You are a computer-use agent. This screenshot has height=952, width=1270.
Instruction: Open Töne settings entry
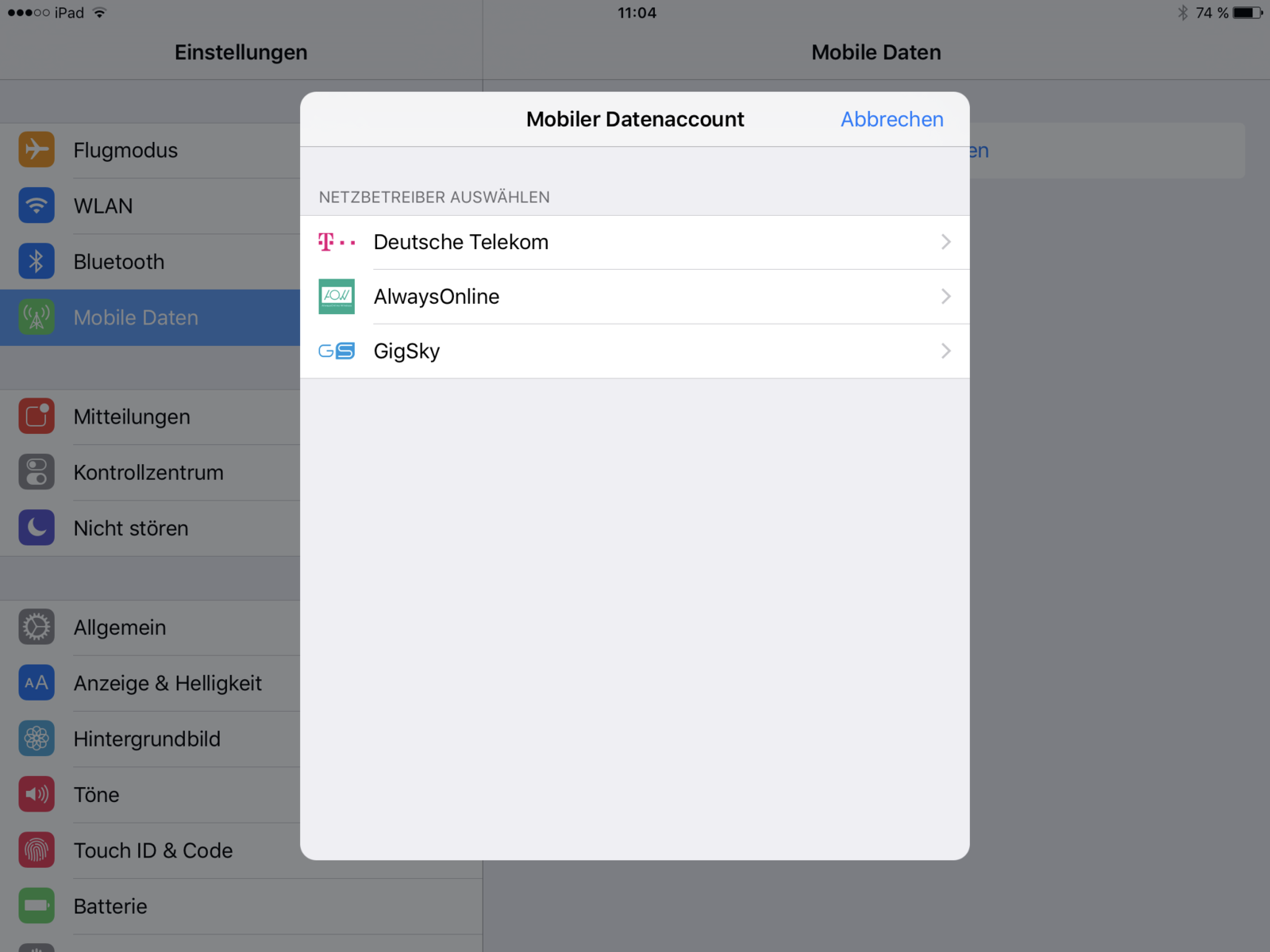150,794
